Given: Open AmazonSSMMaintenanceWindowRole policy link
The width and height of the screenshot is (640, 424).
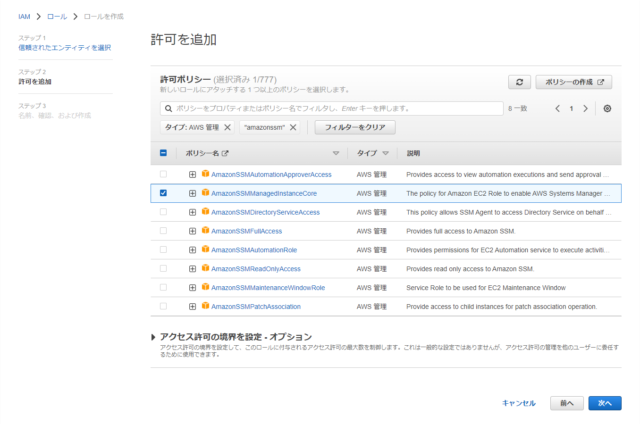Looking at the screenshot, I should pyautogui.click(x=268, y=288).
